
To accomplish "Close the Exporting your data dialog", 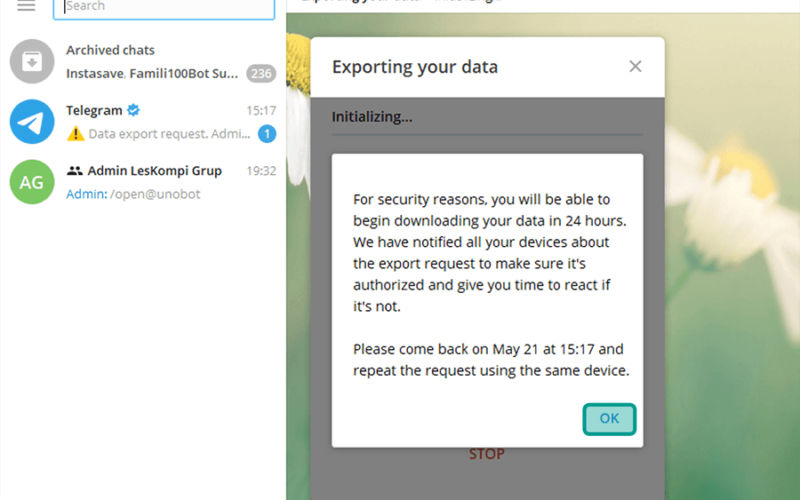I will [635, 66].
